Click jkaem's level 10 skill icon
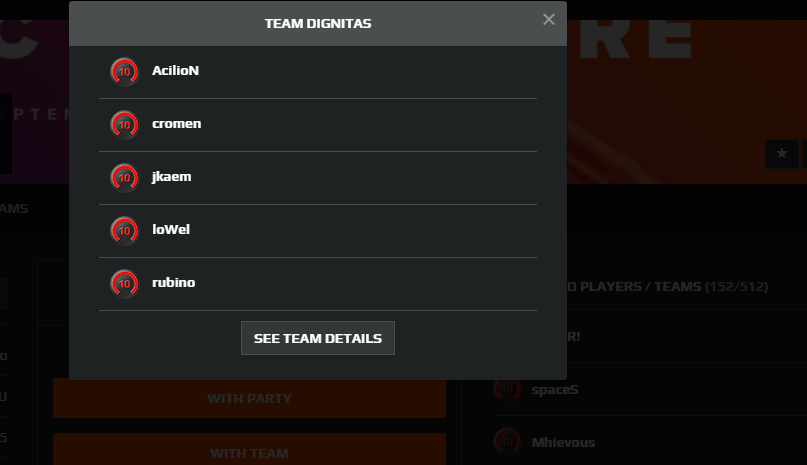The image size is (807, 465). point(125,178)
